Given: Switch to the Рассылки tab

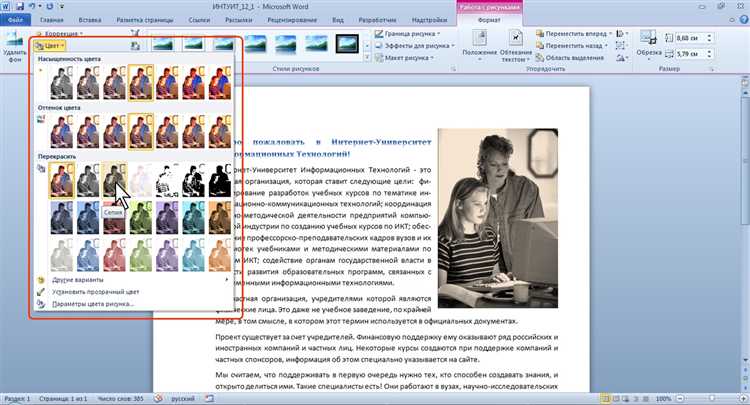Looking at the screenshot, I should pyautogui.click(x=239, y=20).
